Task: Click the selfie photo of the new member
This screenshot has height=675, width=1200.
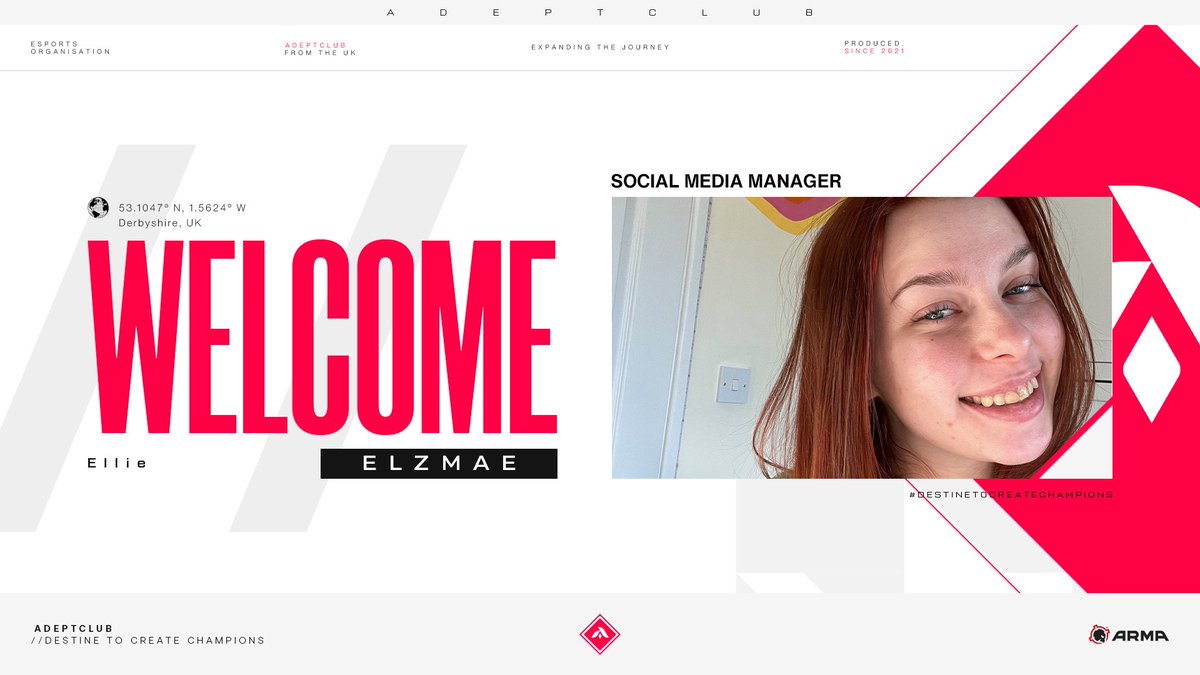Action: coord(862,338)
